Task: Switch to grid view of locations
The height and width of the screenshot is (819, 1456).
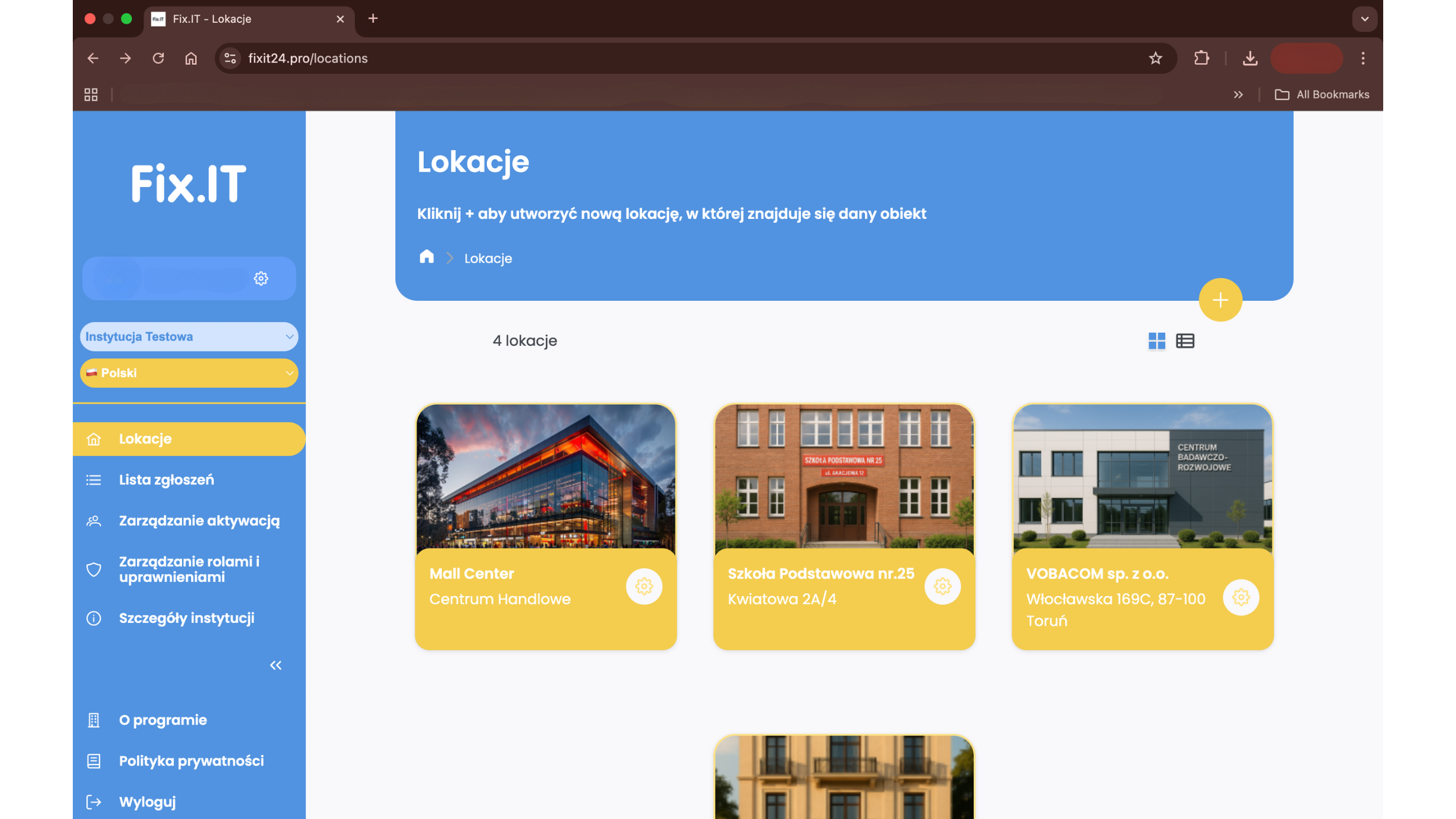Action: tap(1156, 341)
